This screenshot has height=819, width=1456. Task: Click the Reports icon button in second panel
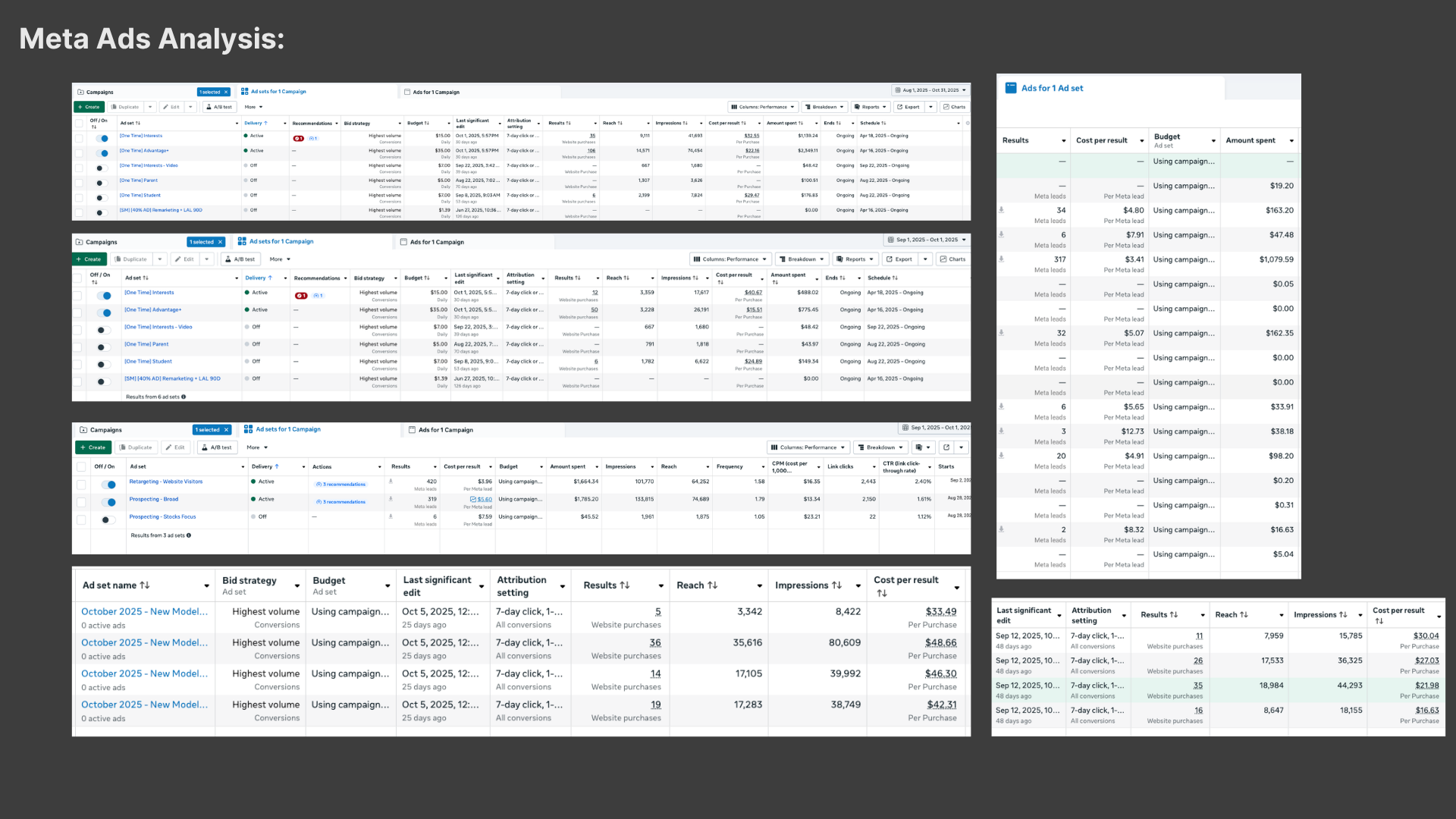(x=854, y=259)
